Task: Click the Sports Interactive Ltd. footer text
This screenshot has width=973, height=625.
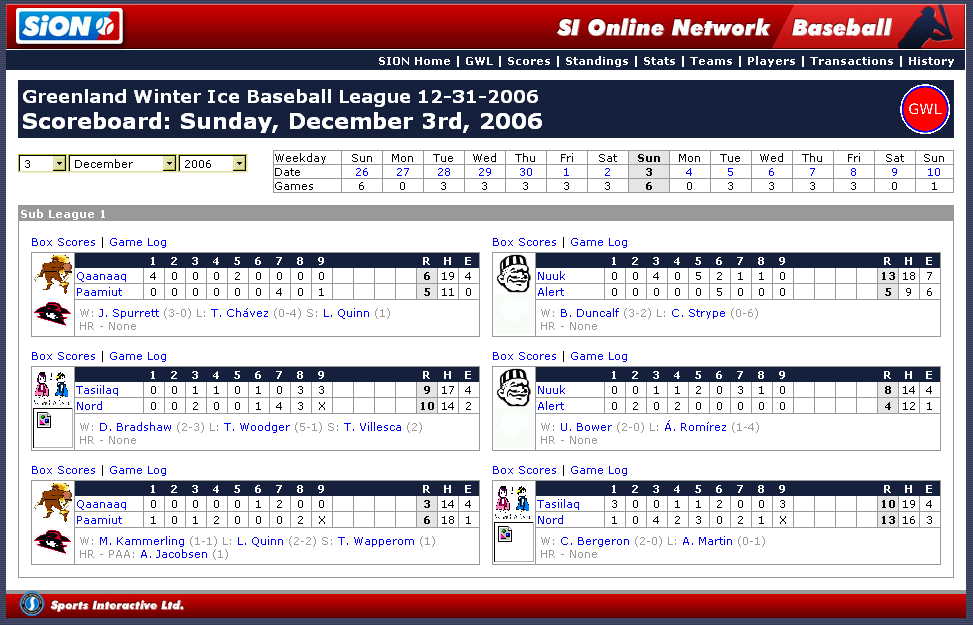Action: [117, 605]
